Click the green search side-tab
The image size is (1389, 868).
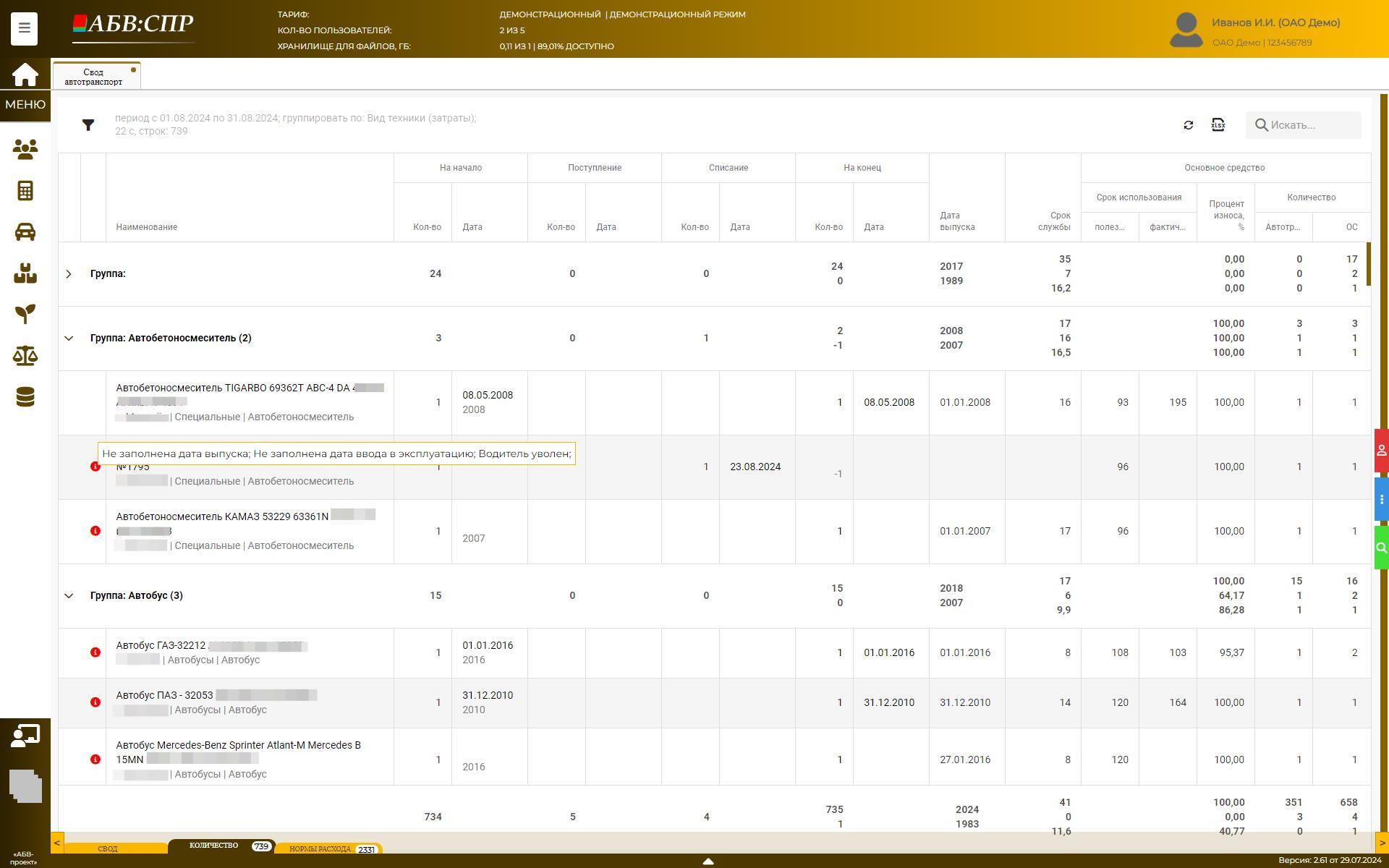click(1381, 548)
